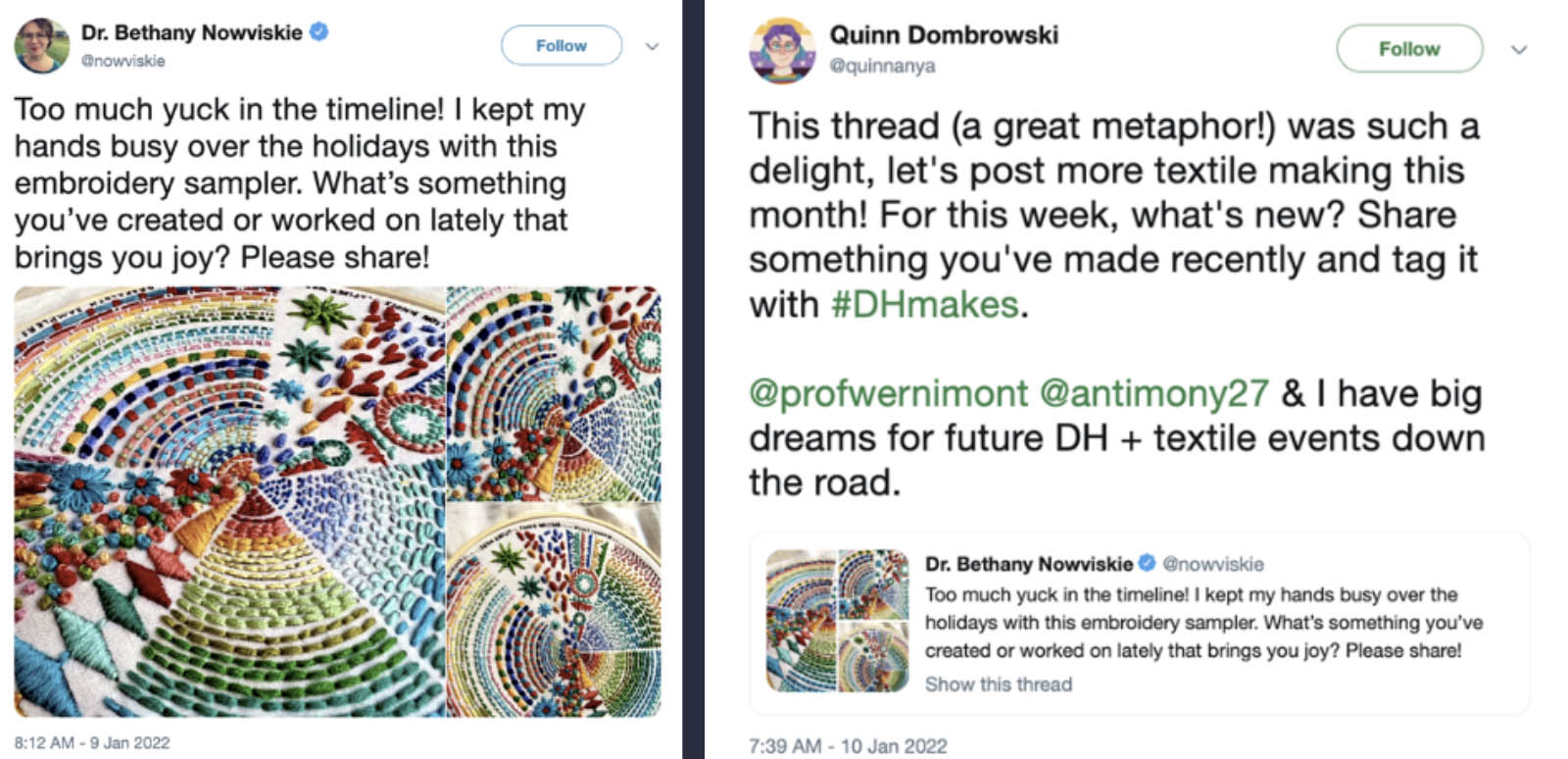The width and height of the screenshot is (1568, 759).
Task: Show this thread
Action: pos(997,684)
